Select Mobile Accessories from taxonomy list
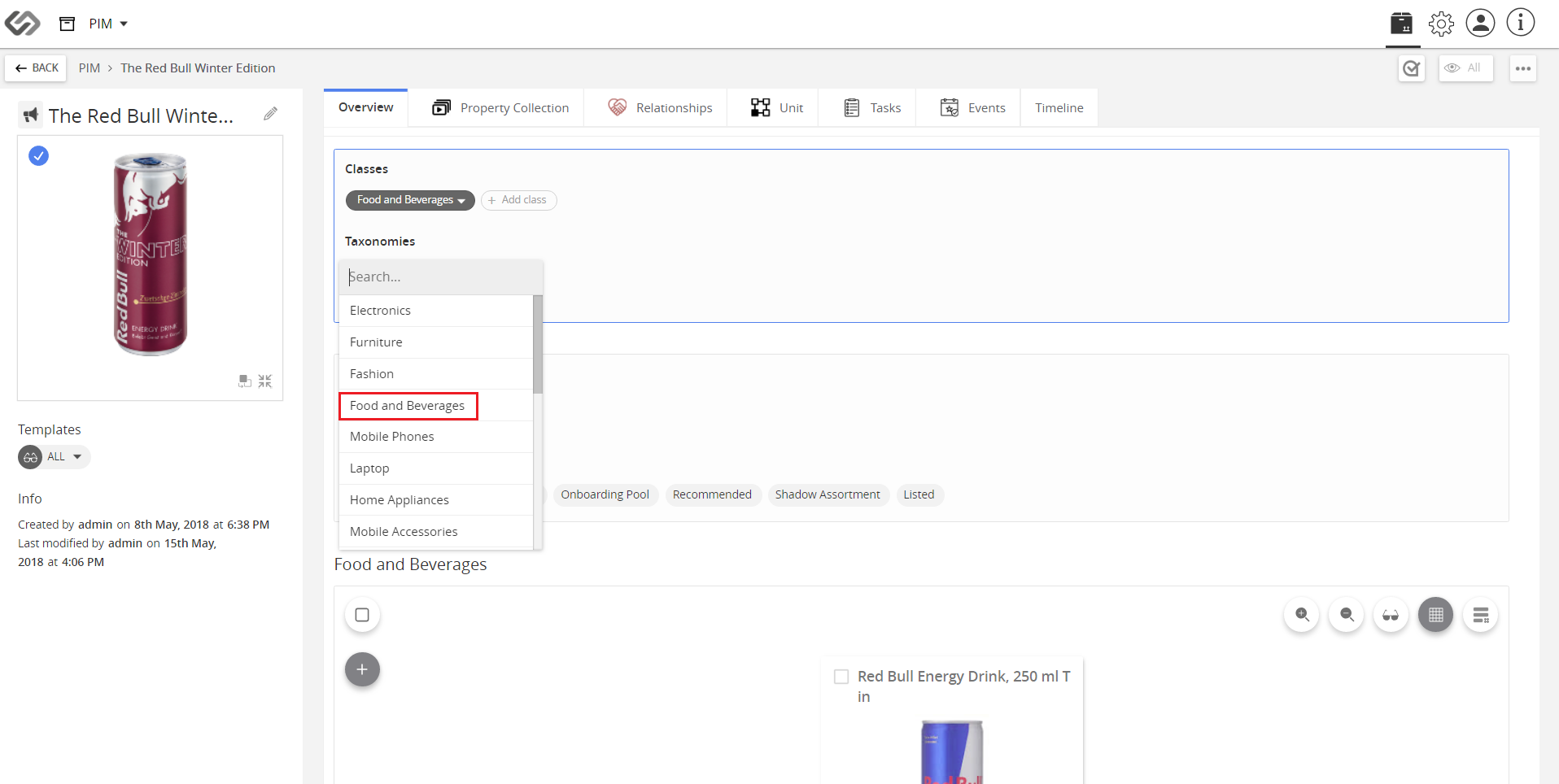The height and width of the screenshot is (784, 1559). (436, 532)
